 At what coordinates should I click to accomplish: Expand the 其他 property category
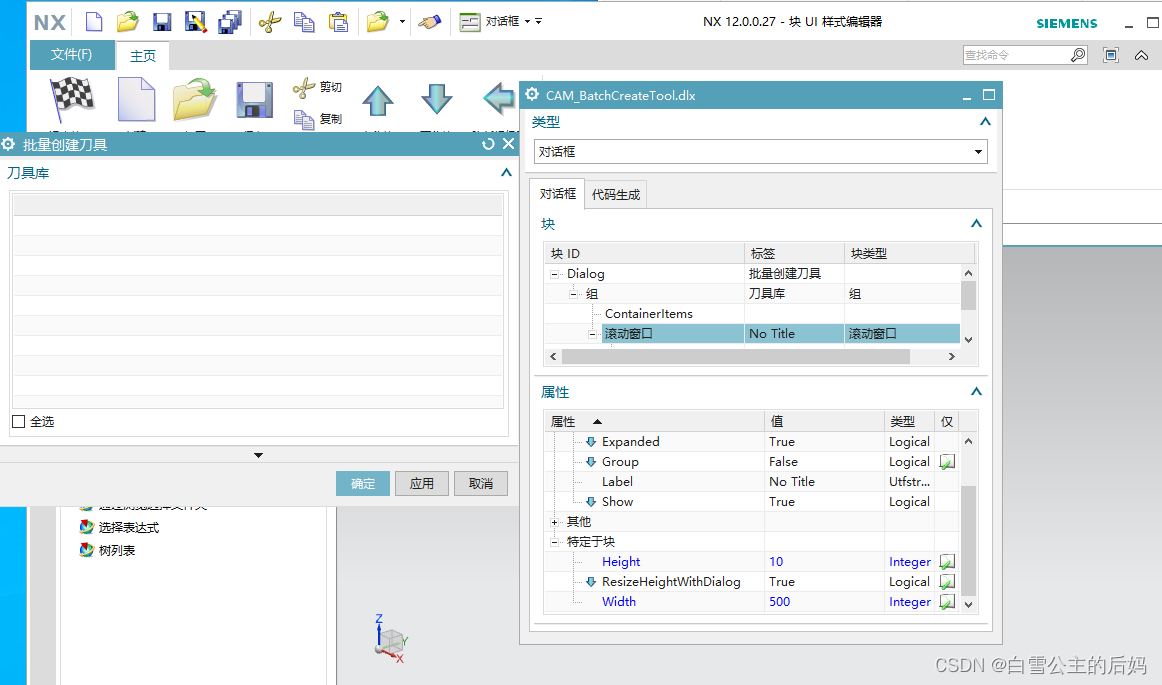[554, 523]
